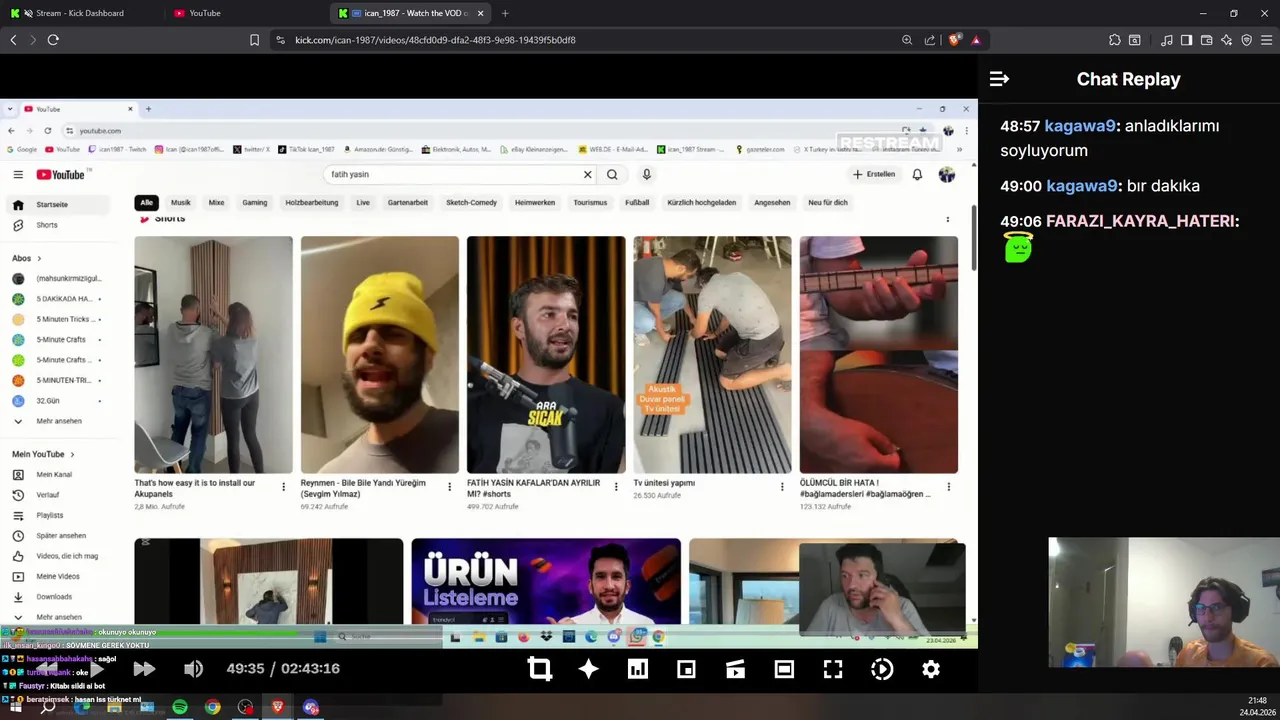Mute the Kick player volume
The height and width of the screenshot is (720, 1280).
[193, 669]
